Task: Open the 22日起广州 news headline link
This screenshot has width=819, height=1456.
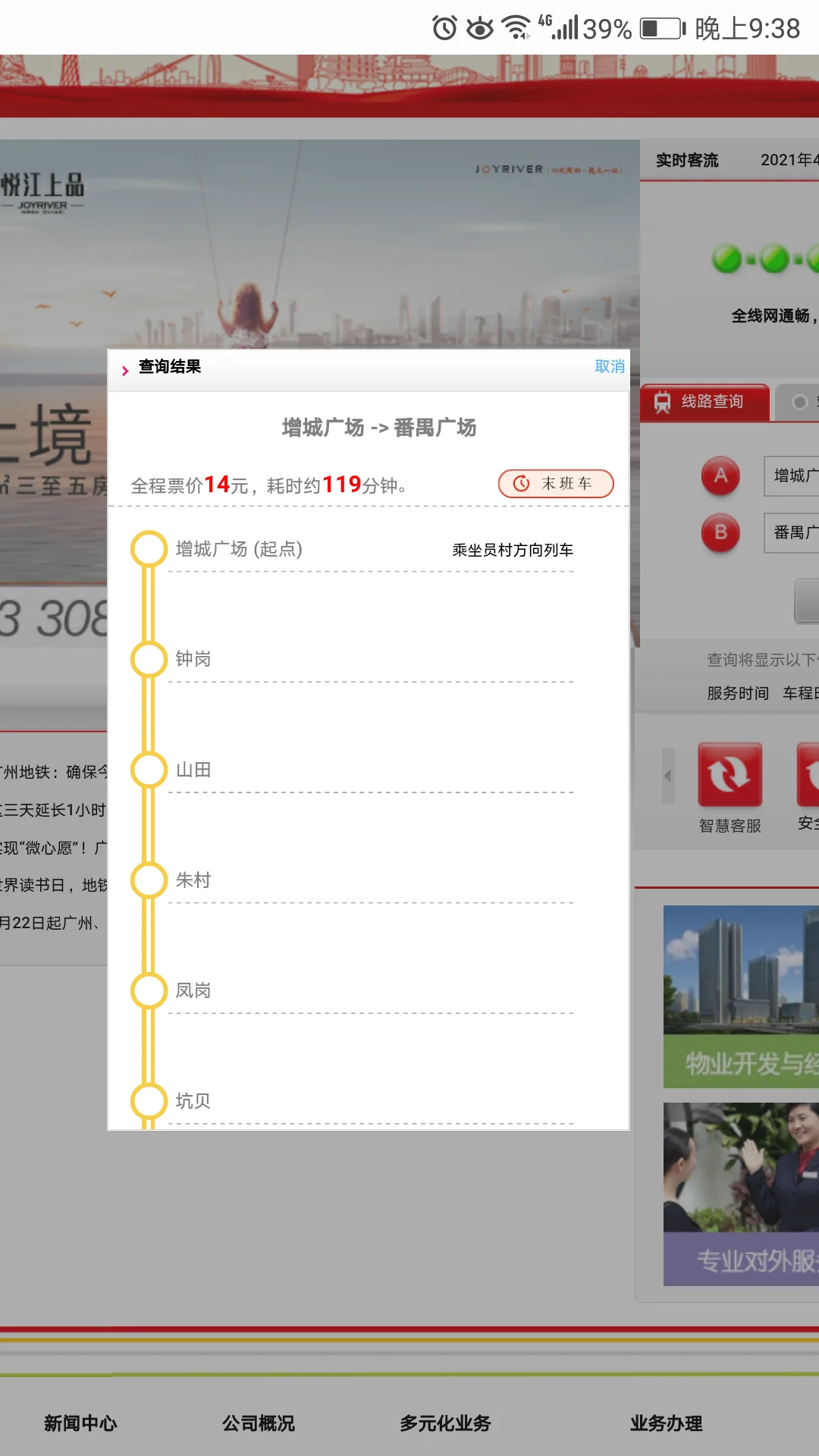Action: tap(51, 923)
